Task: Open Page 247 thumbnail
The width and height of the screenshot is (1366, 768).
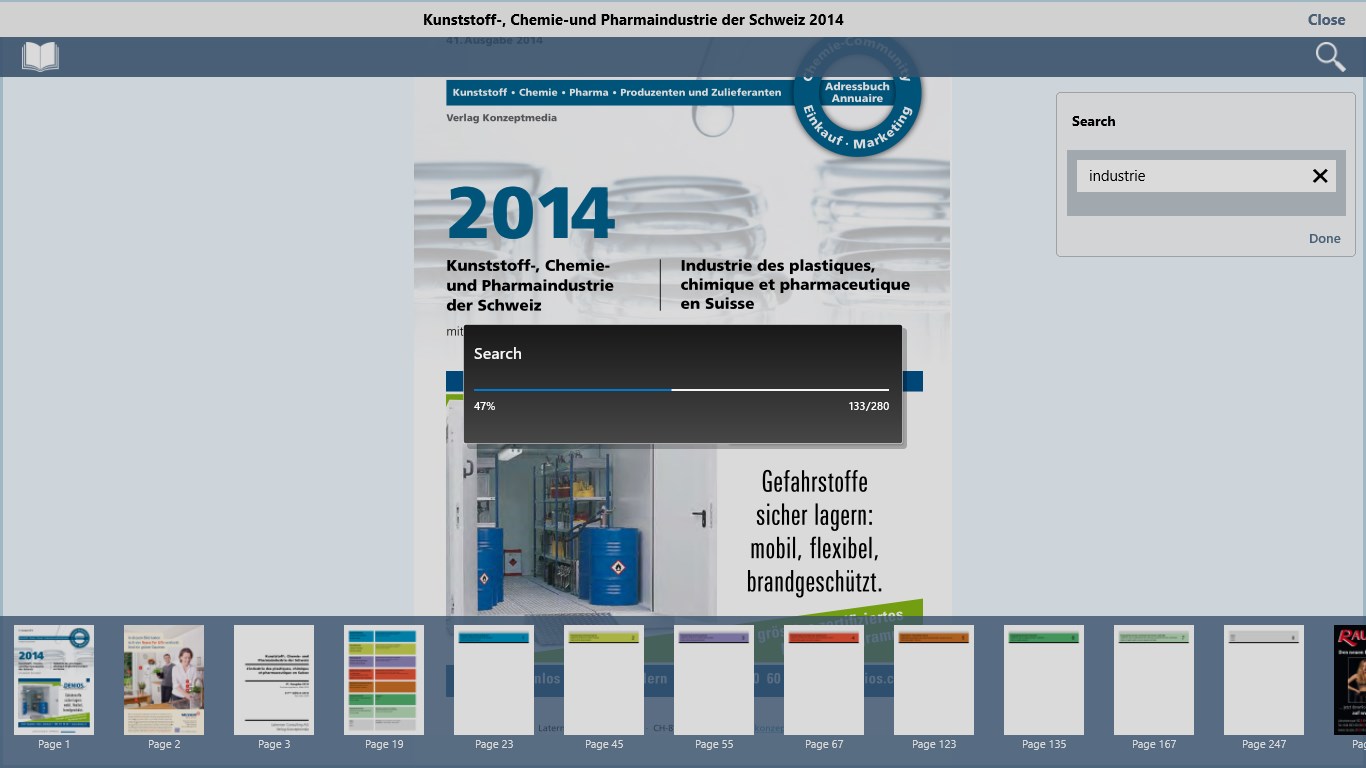Action: click(x=1264, y=680)
